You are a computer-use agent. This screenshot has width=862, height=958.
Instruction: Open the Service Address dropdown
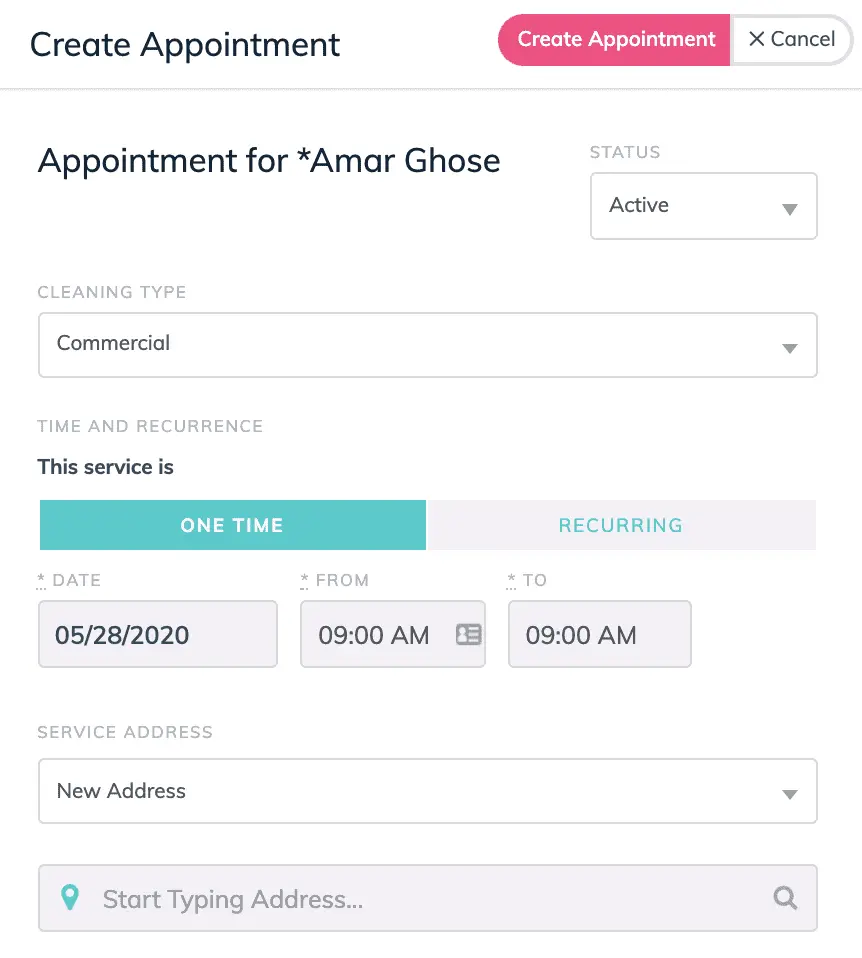point(427,791)
